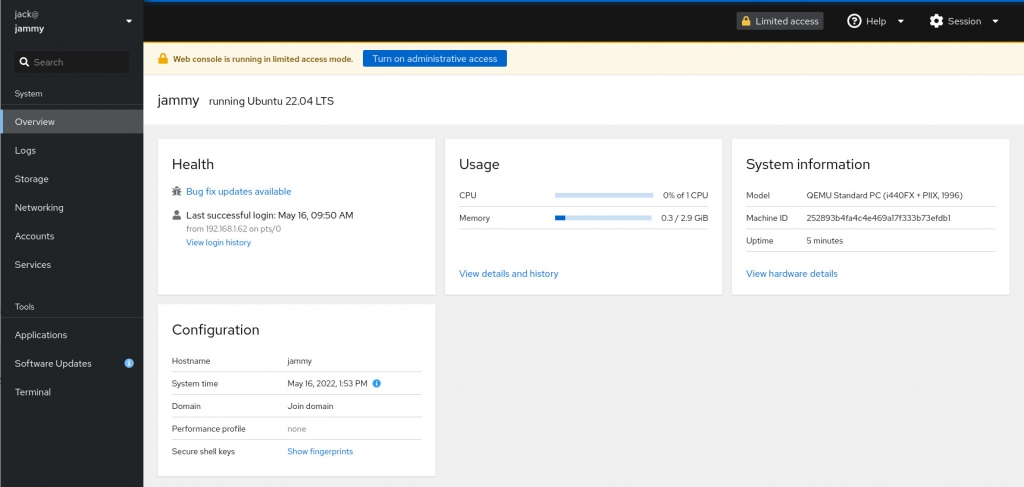
Task: Open the Help dropdown arrow
Action: click(x=901, y=21)
